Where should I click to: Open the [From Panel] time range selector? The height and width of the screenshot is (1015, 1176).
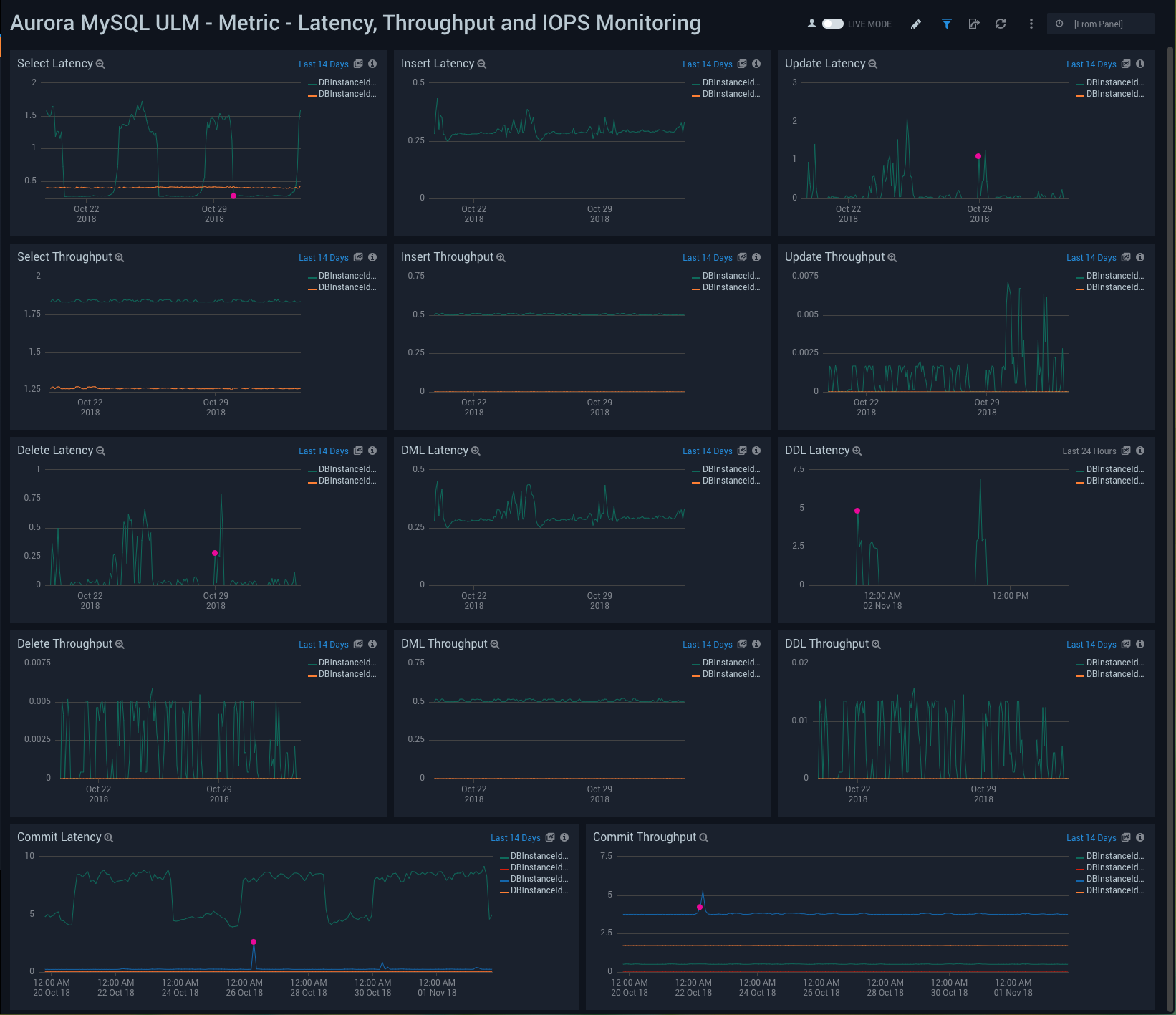point(1100,24)
